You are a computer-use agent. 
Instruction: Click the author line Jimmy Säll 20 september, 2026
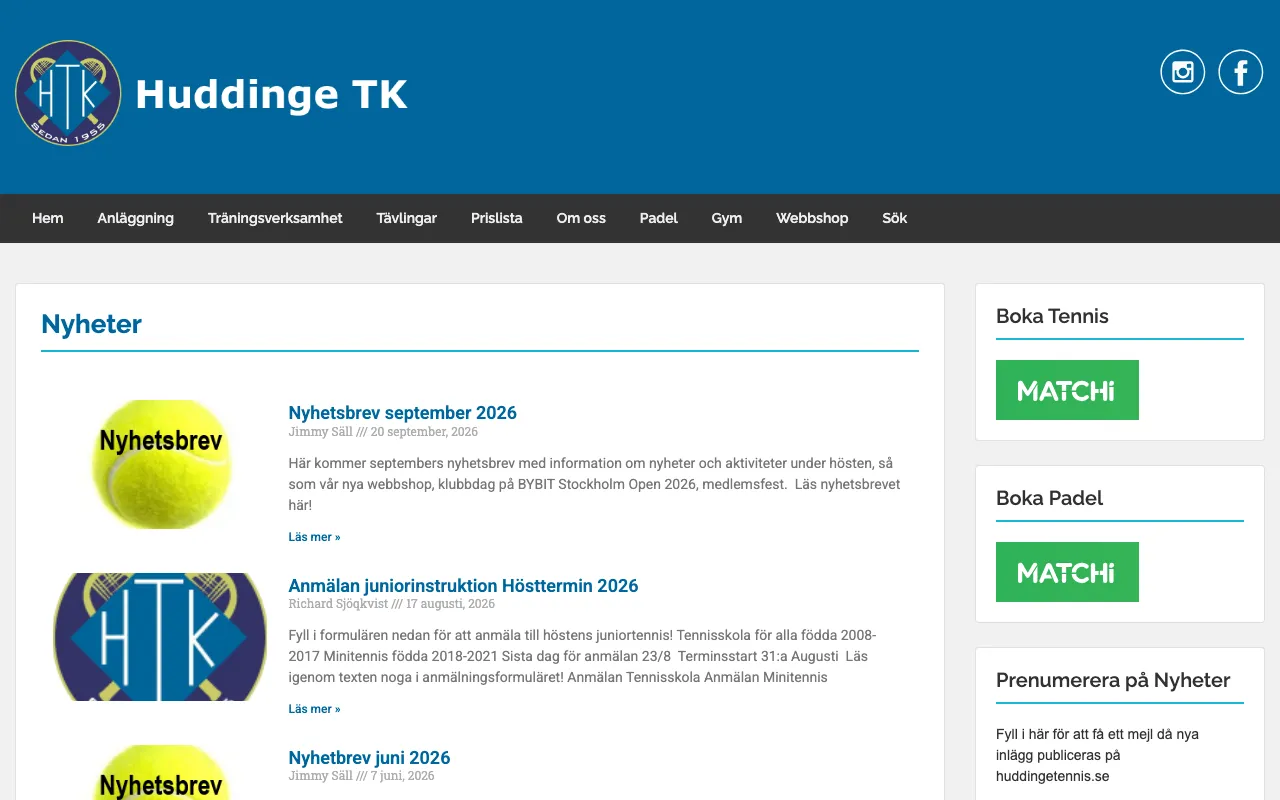pos(383,432)
